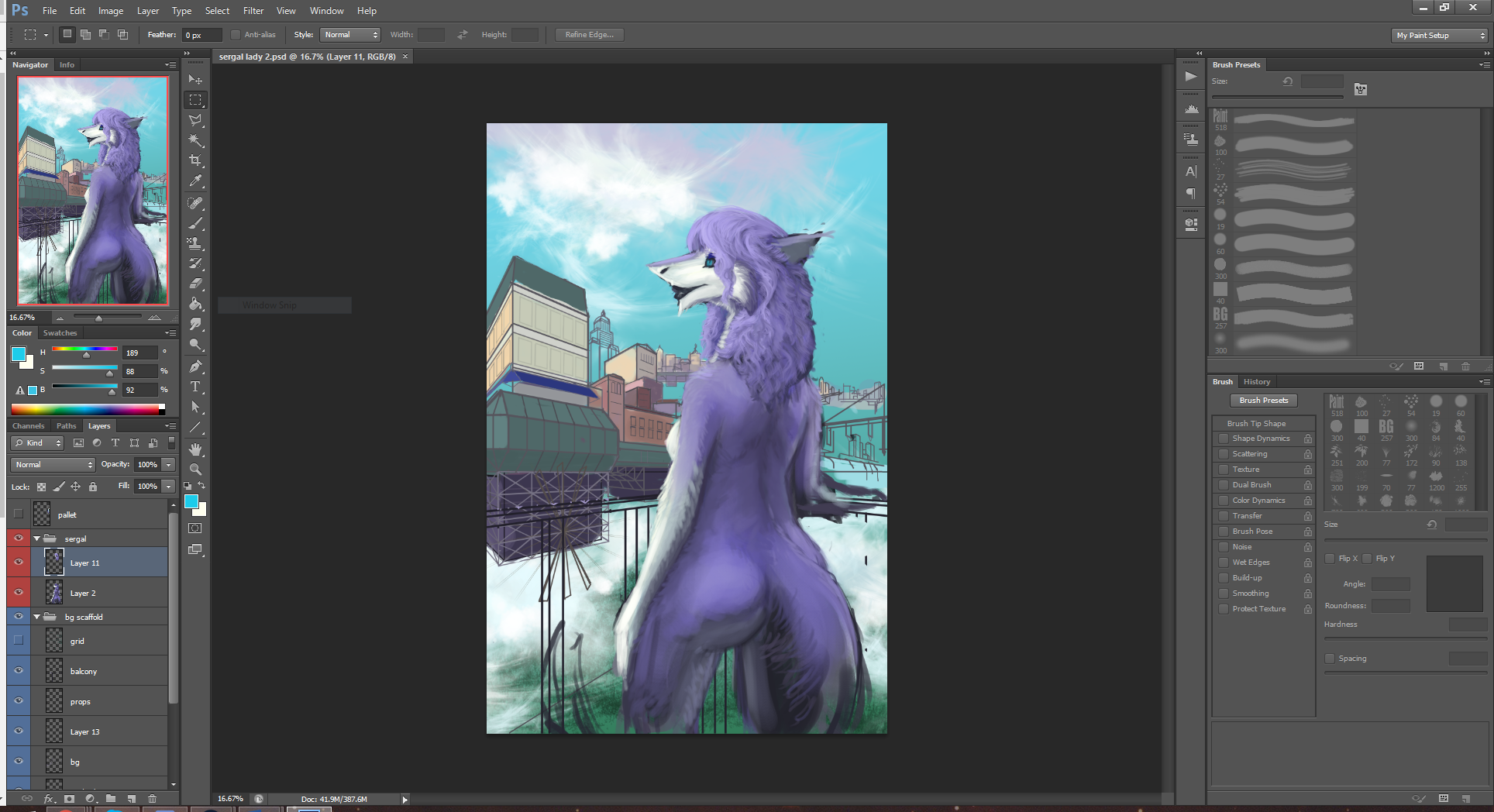Open the My Paint Setup workspace dropdown
This screenshot has width=1494, height=812.
1440,36
